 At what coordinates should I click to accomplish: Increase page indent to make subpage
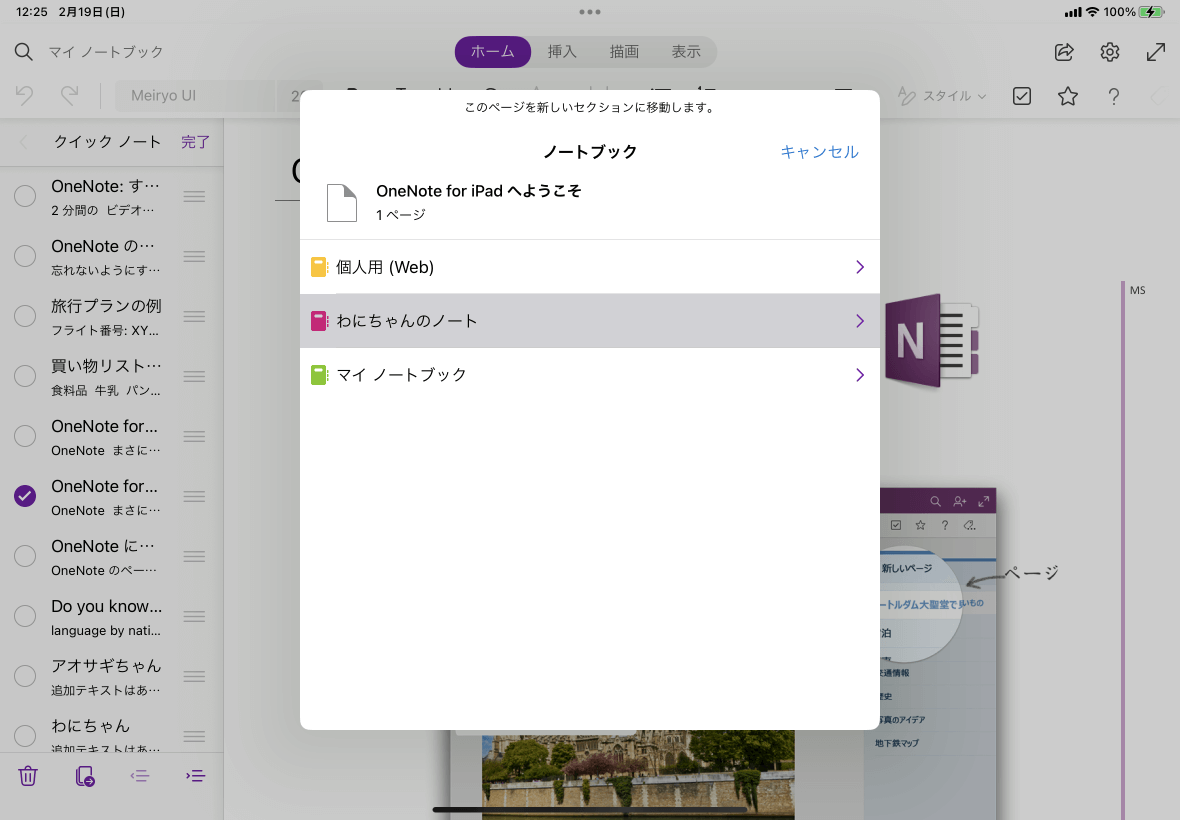pos(195,776)
